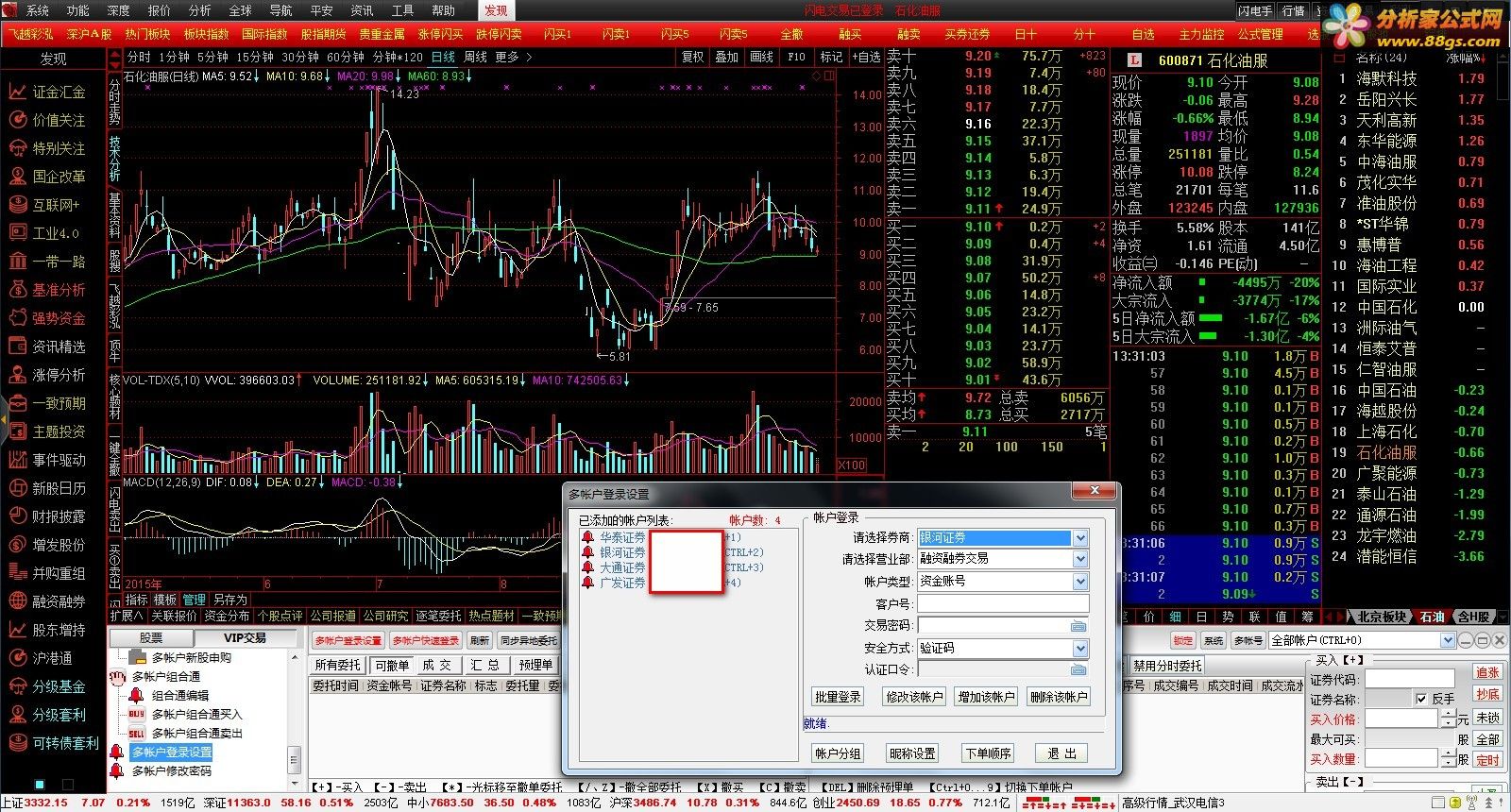1511x812 pixels.
Task: Click the bell icon beside 广发证券 account
Action: [x=587, y=583]
